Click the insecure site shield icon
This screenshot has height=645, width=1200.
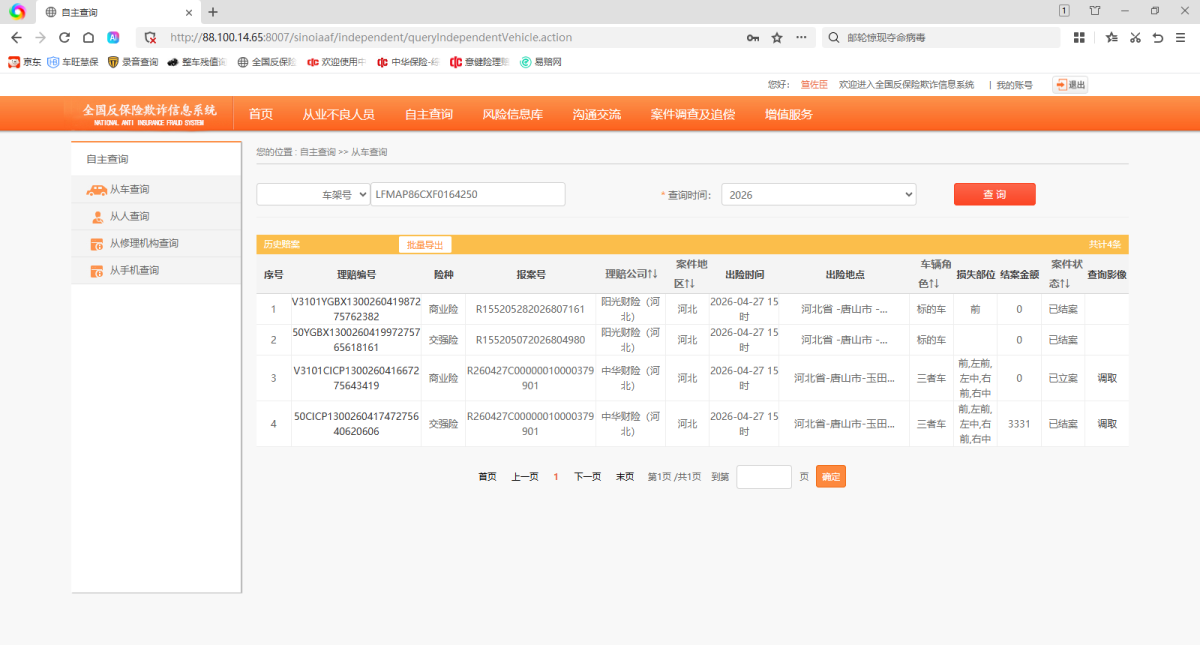pyautogui.click(x=151, y=38)
